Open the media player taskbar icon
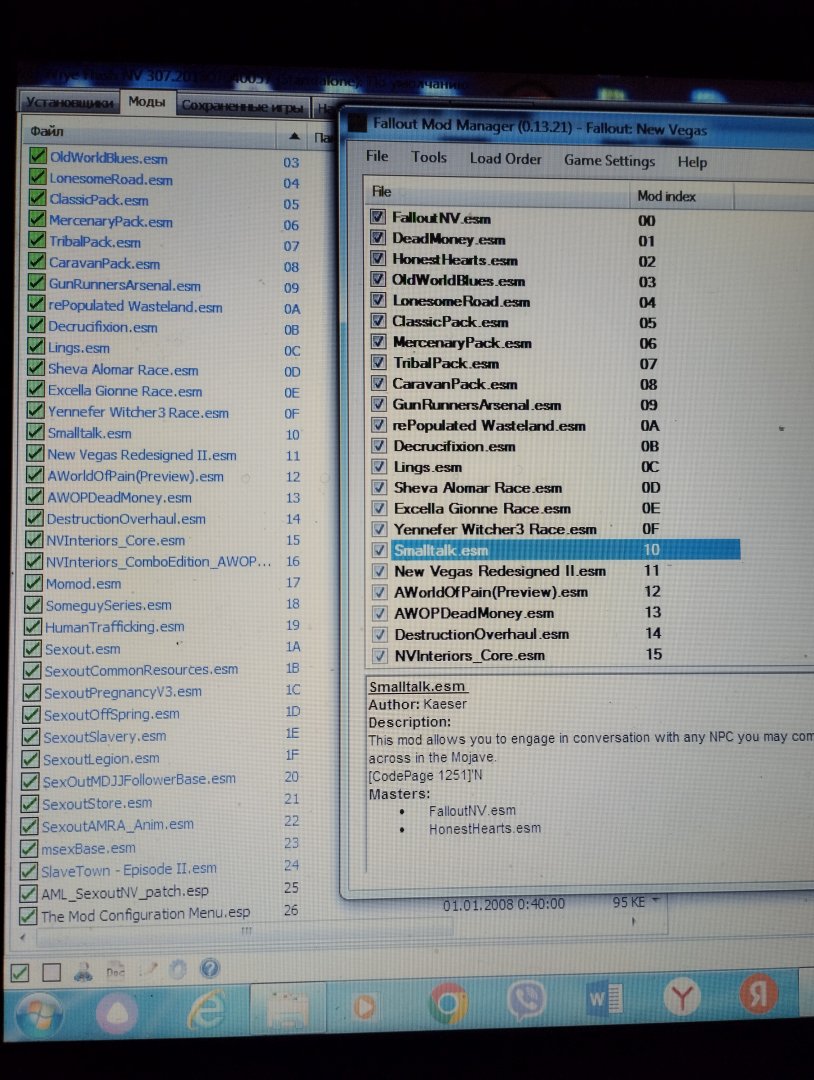Viewport: 814px width, 1080px height. tap(366, 1005)
